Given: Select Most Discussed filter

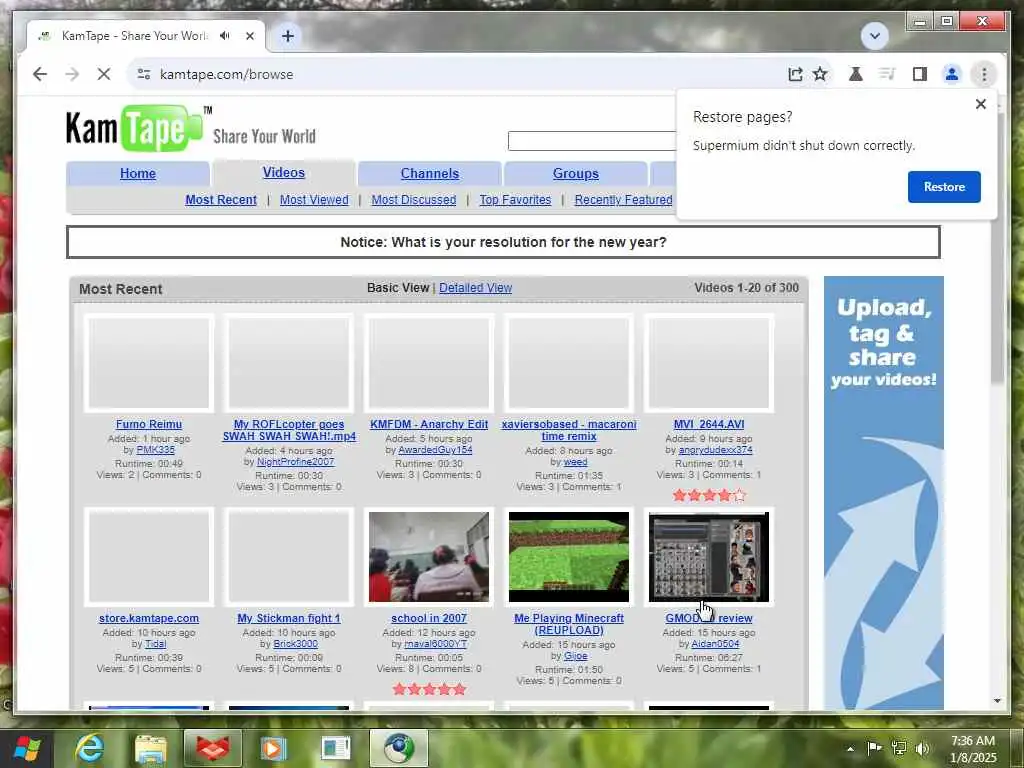Looking at the screenshot, I should point(413,200).
